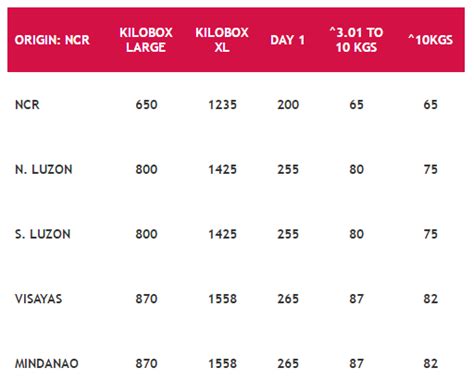Click Mindanao's 870 Kilobox Large rate
The height and width of the screenshot is (380, 474).
tap(146, 363)
